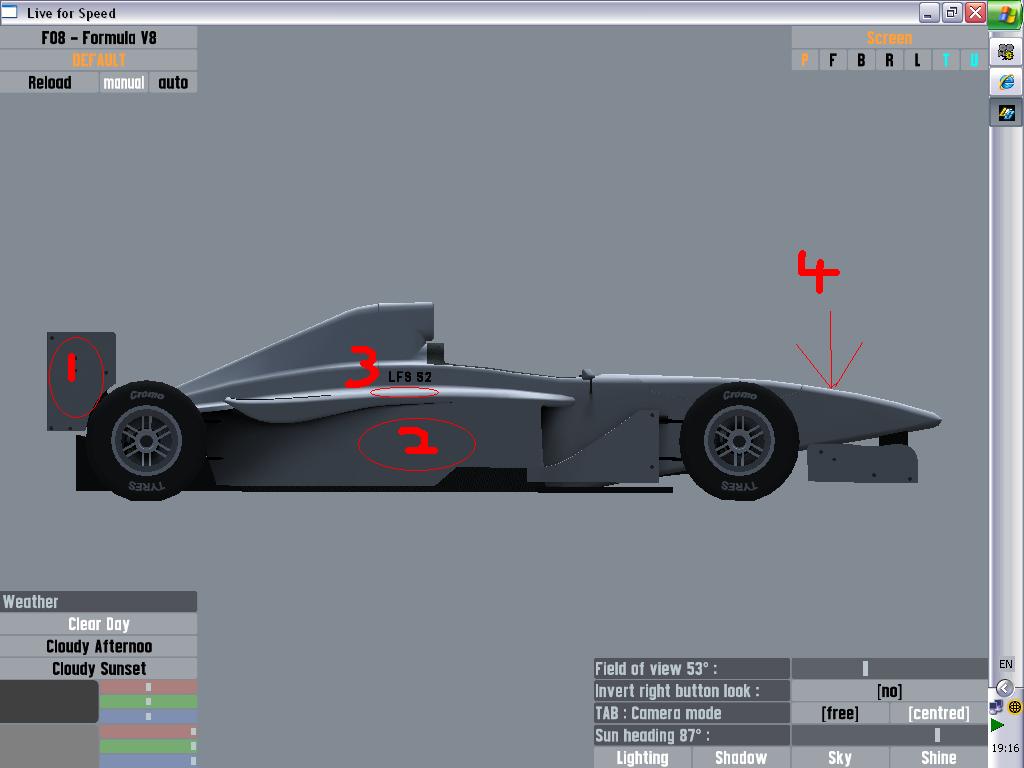Set camera mode to [centred]
This screenshot has width=1024, height=768.
point(938,713)
